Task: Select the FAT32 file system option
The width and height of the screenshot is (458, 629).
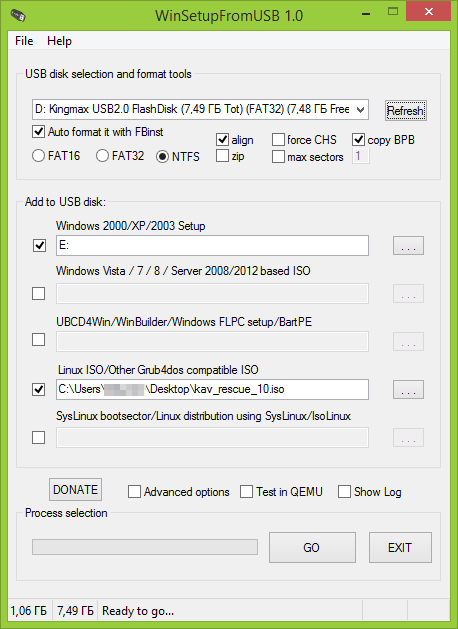Action: 103,156
